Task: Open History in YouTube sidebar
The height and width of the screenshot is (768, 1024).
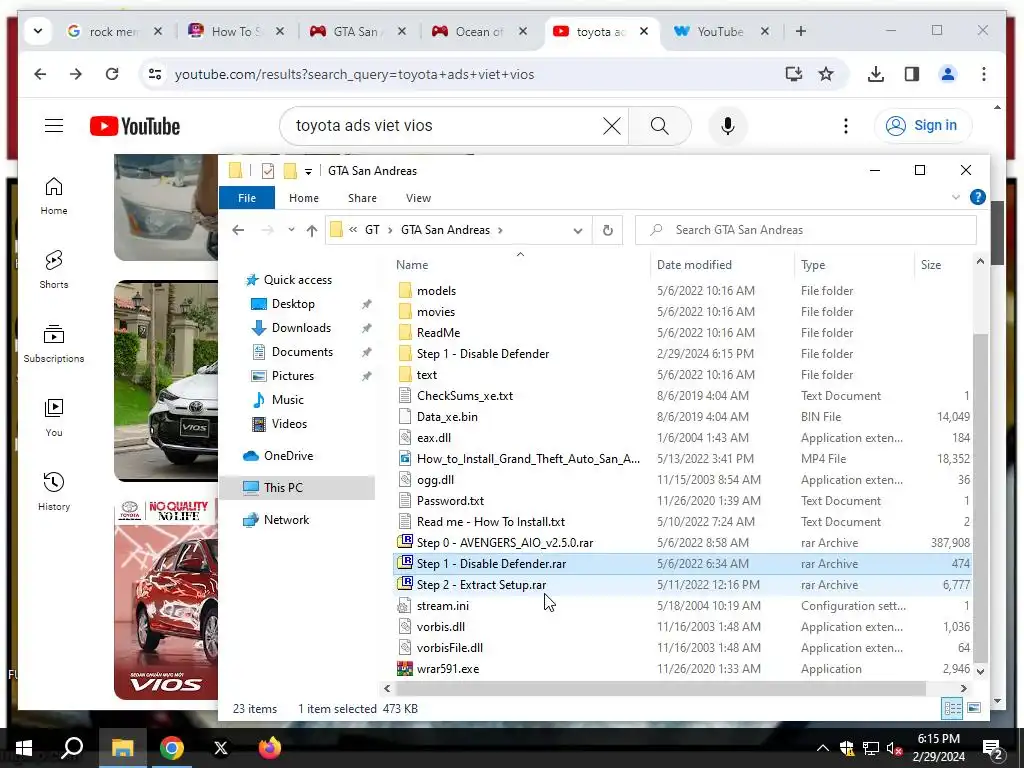Action: (54, 492)
